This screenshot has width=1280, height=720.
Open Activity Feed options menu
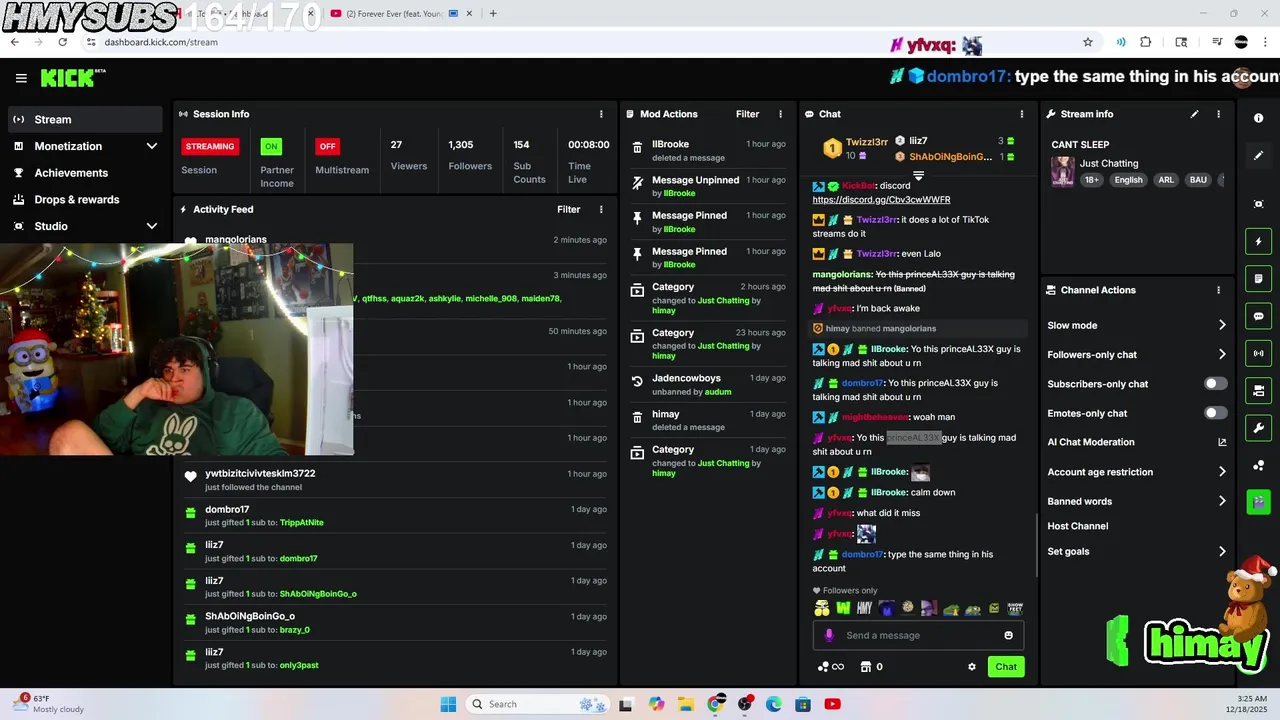[x=601, y=209]
